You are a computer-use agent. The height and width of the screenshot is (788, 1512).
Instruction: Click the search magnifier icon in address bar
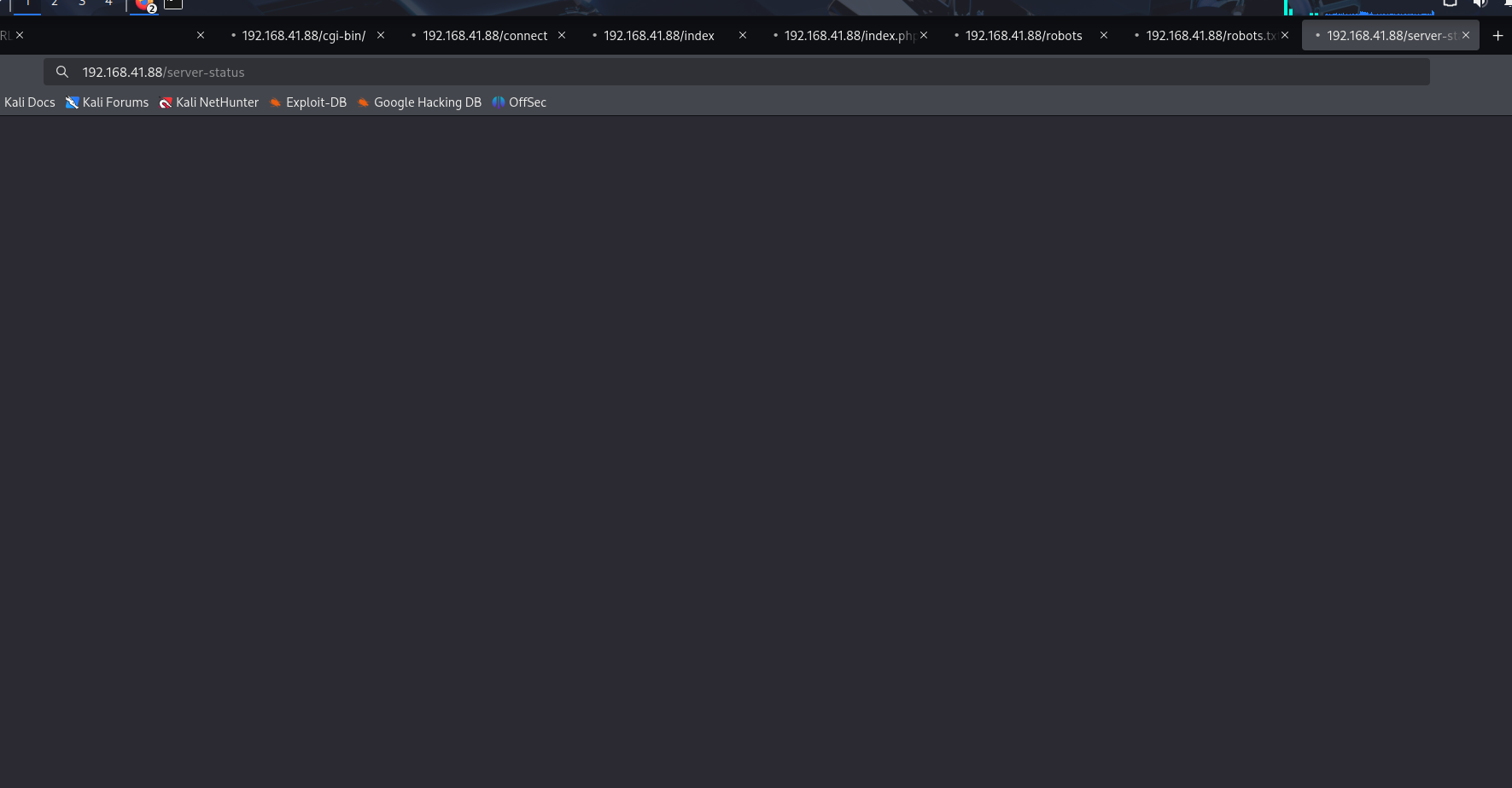tap(62, 73)
